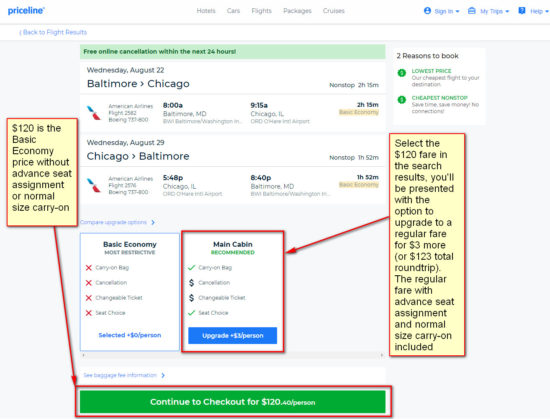This screenshot has height=419, width=550.
Task: Click chevron next to Compare upgrade options
Action: tap(153, 222)
